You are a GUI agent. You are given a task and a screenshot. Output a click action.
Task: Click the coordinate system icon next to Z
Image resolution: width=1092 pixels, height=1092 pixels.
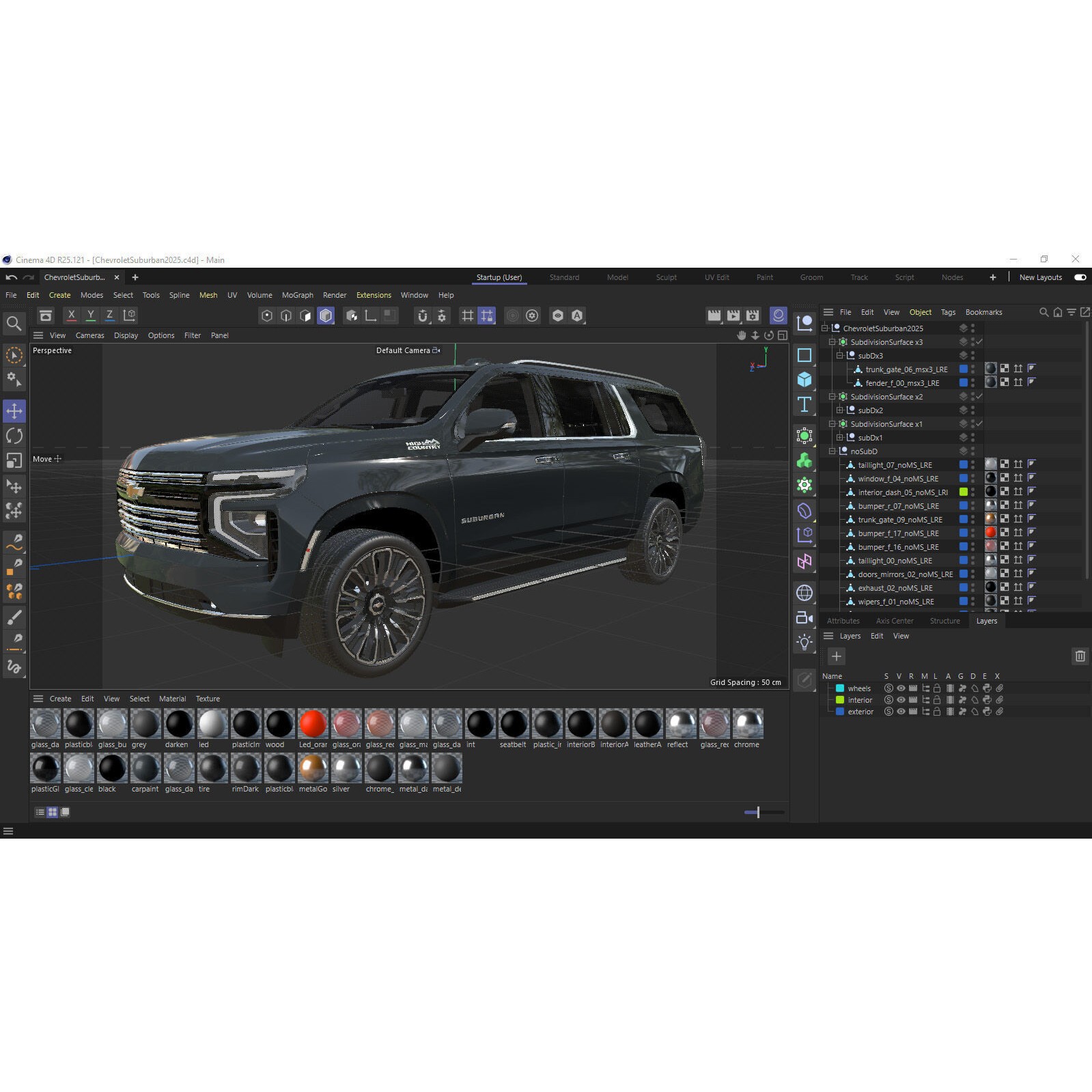click(129, 316)
